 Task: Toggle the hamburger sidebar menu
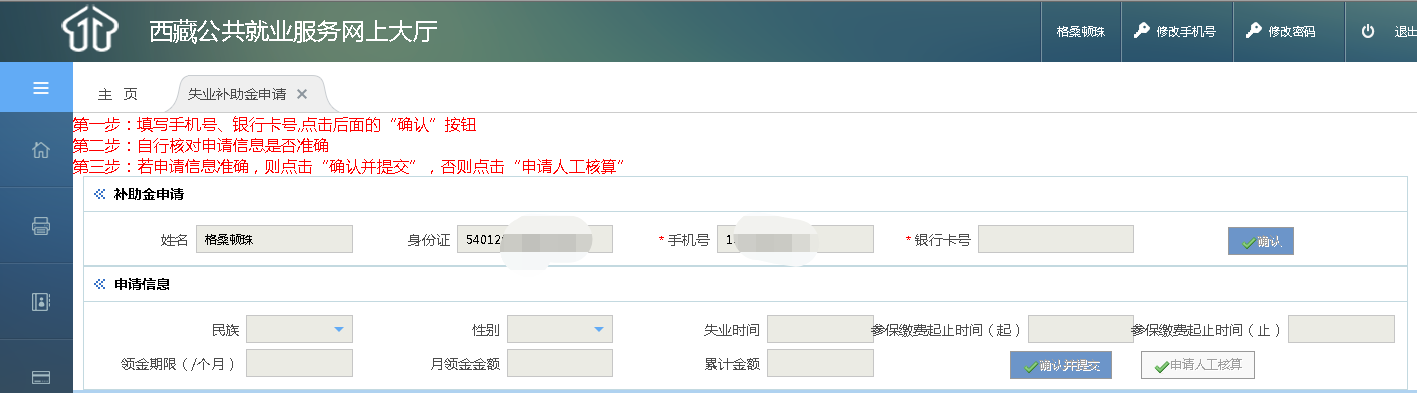pos(41,88)
